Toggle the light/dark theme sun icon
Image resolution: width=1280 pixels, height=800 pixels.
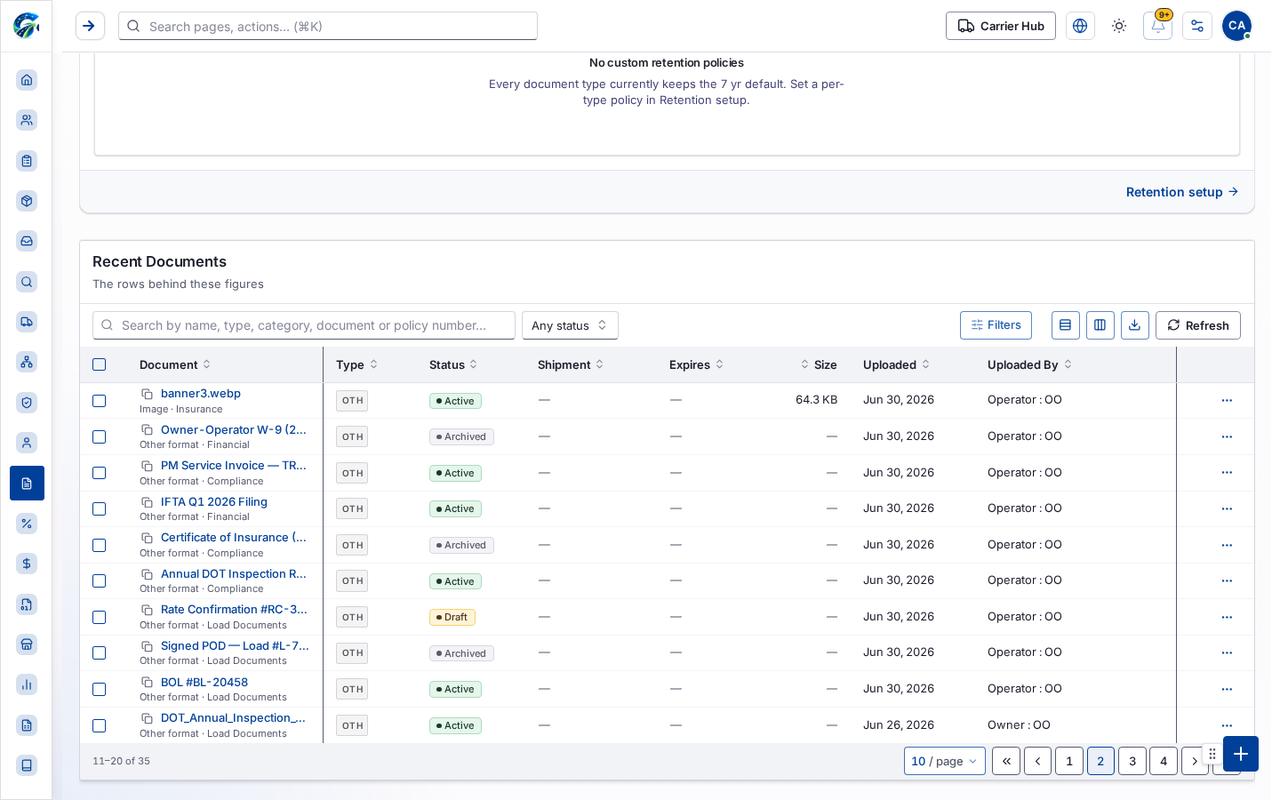(x=1119, y=26)
